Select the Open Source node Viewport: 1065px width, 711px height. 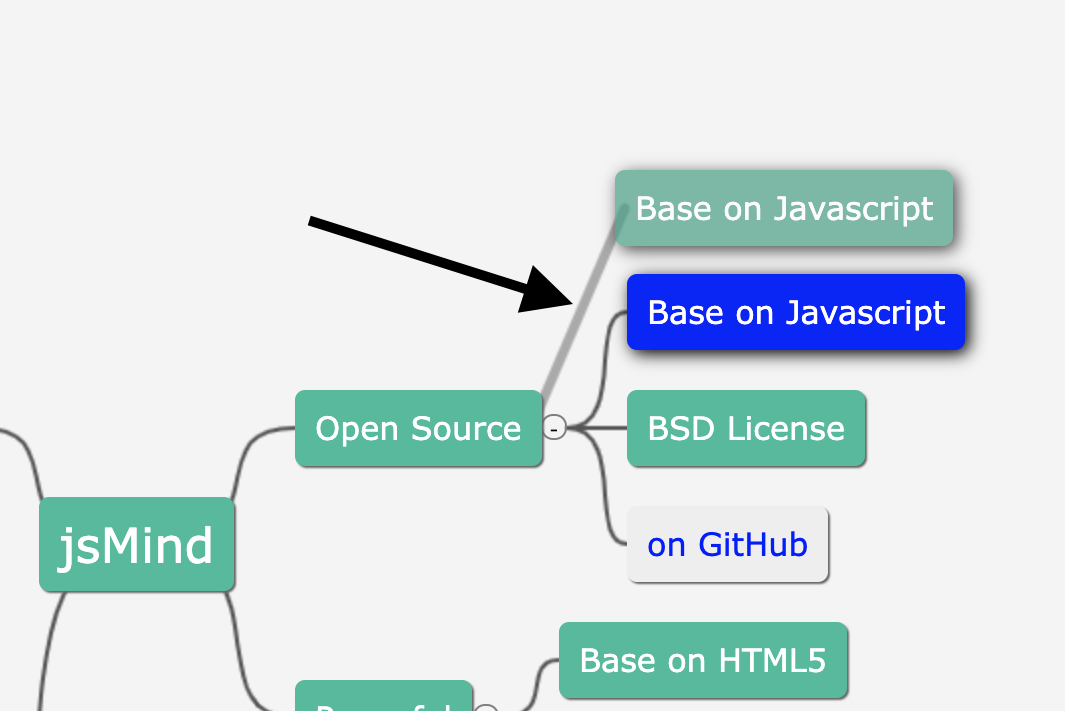418,428
